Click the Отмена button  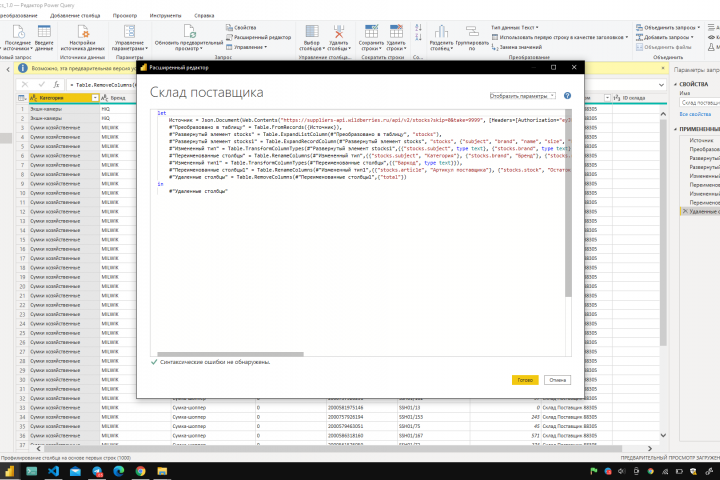[557, 380]
